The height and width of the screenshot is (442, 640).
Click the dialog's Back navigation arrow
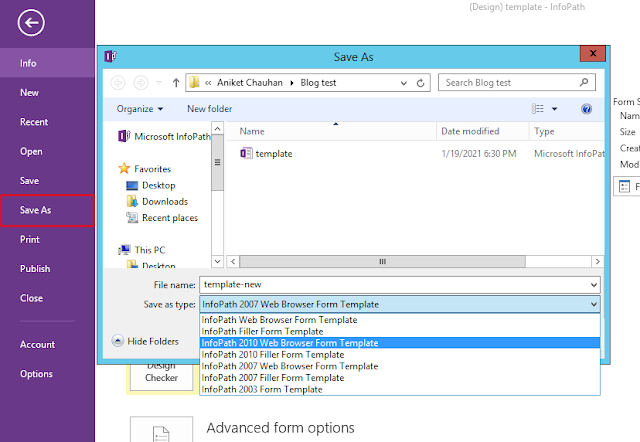pyautogui.click(x=118, y=83)
